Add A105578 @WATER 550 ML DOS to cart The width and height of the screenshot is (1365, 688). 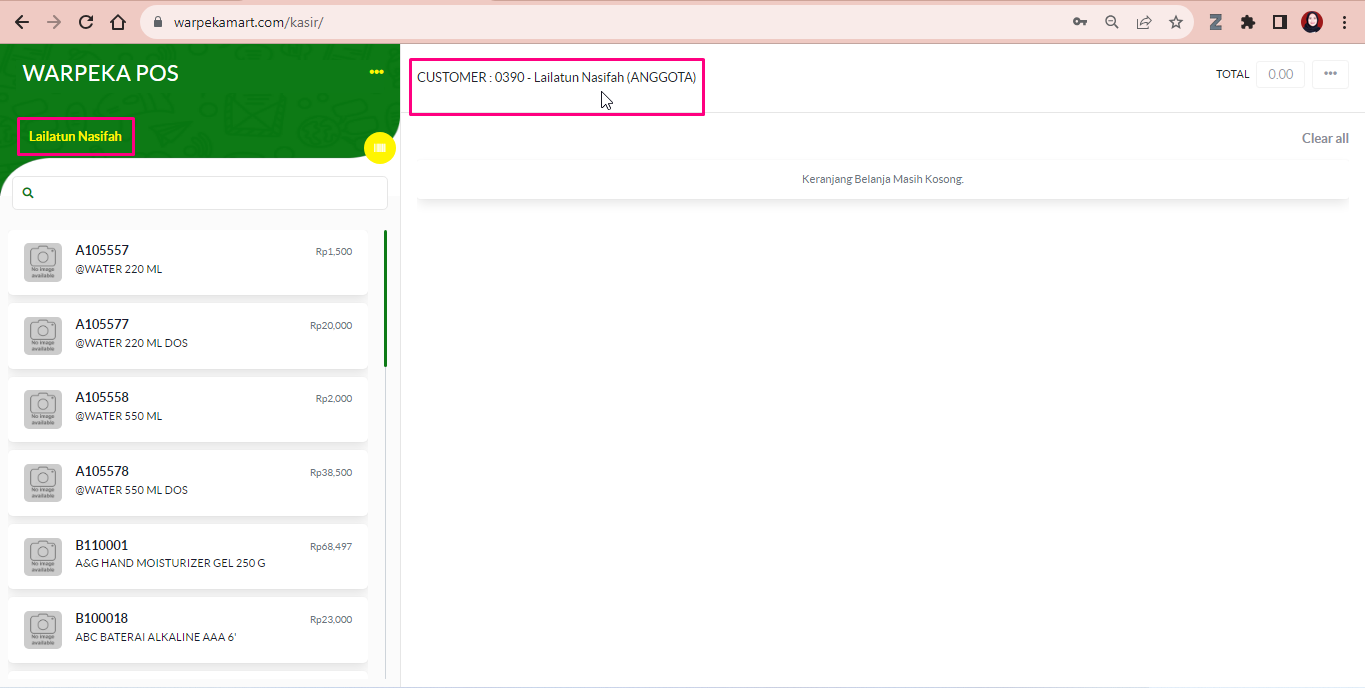pos(188,483)
